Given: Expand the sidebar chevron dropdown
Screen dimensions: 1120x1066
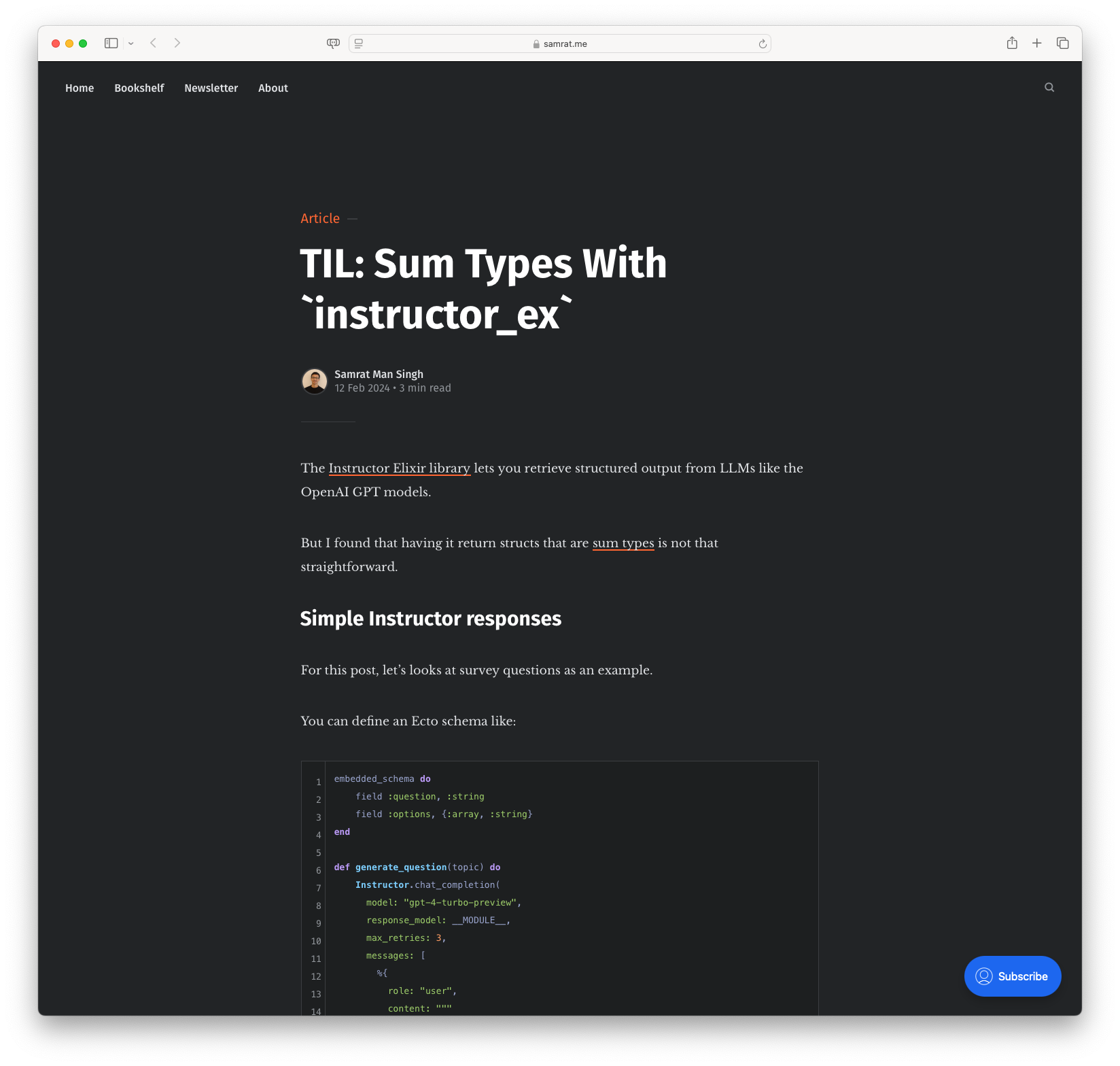Looking at the screenshot, I should point(131,43).
